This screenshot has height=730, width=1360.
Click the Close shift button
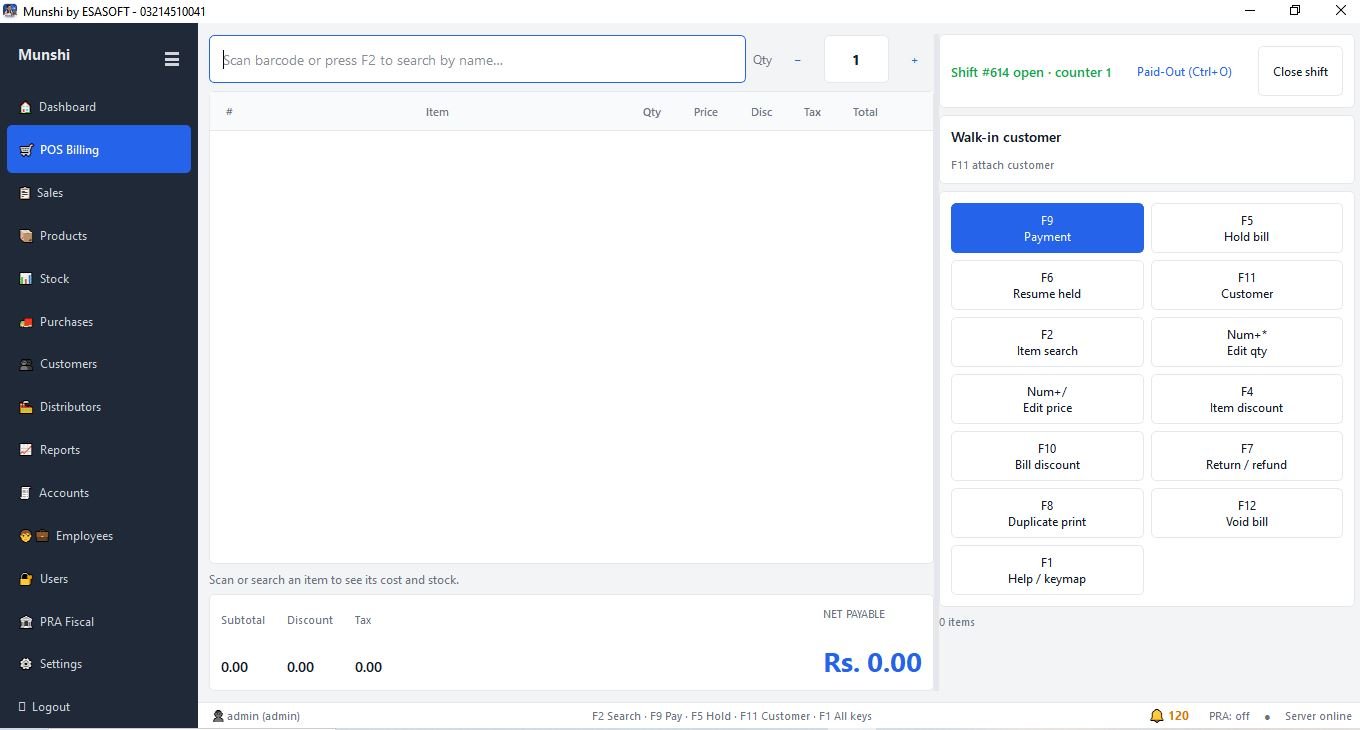point(1300,72)
